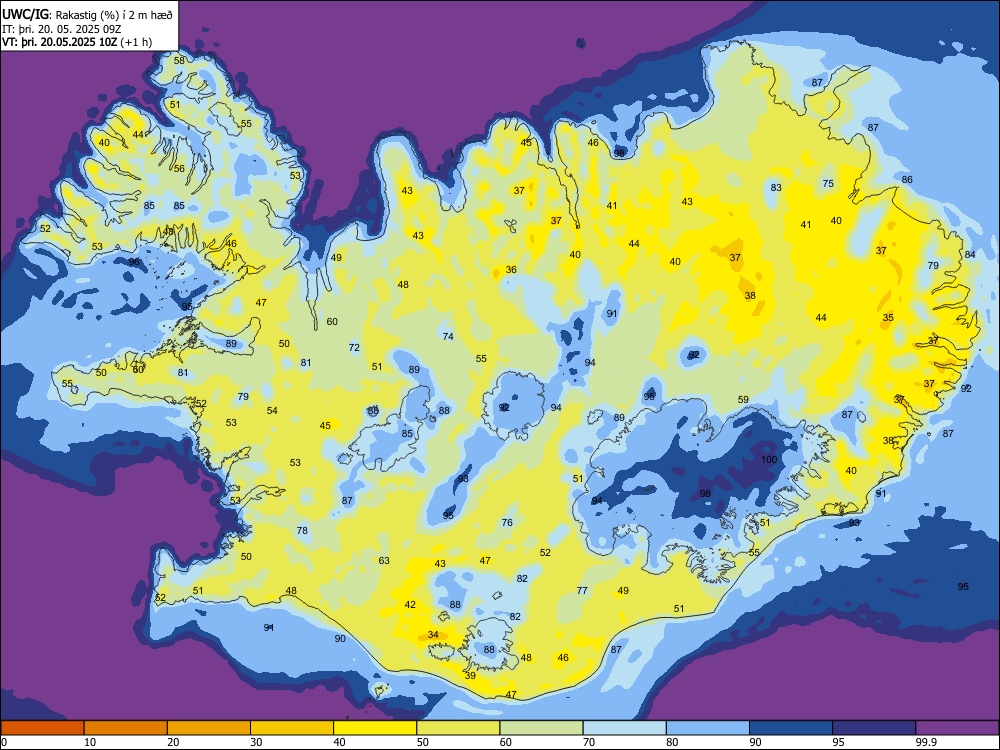Click the '78' value in the southwest
Viewport: 1000px width, 750px height.
coord(302,530)
